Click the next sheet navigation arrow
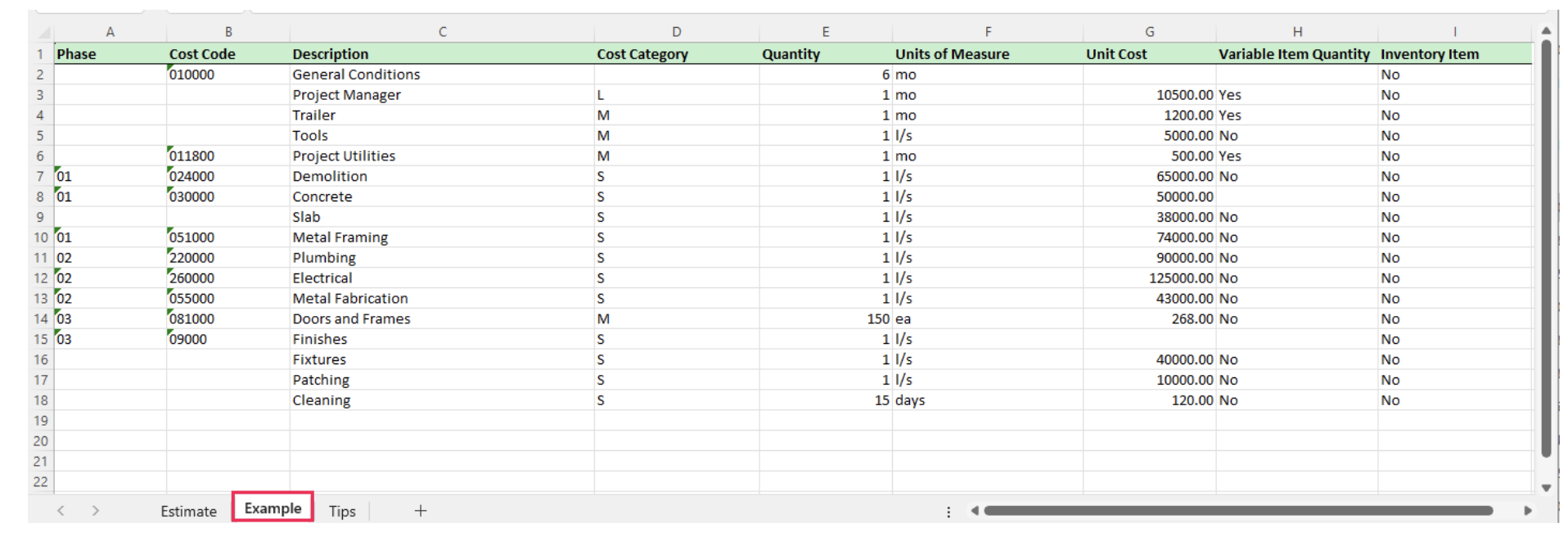This screenshot has height=537, width=1568. pyautogui.click(x=96, y=511)
